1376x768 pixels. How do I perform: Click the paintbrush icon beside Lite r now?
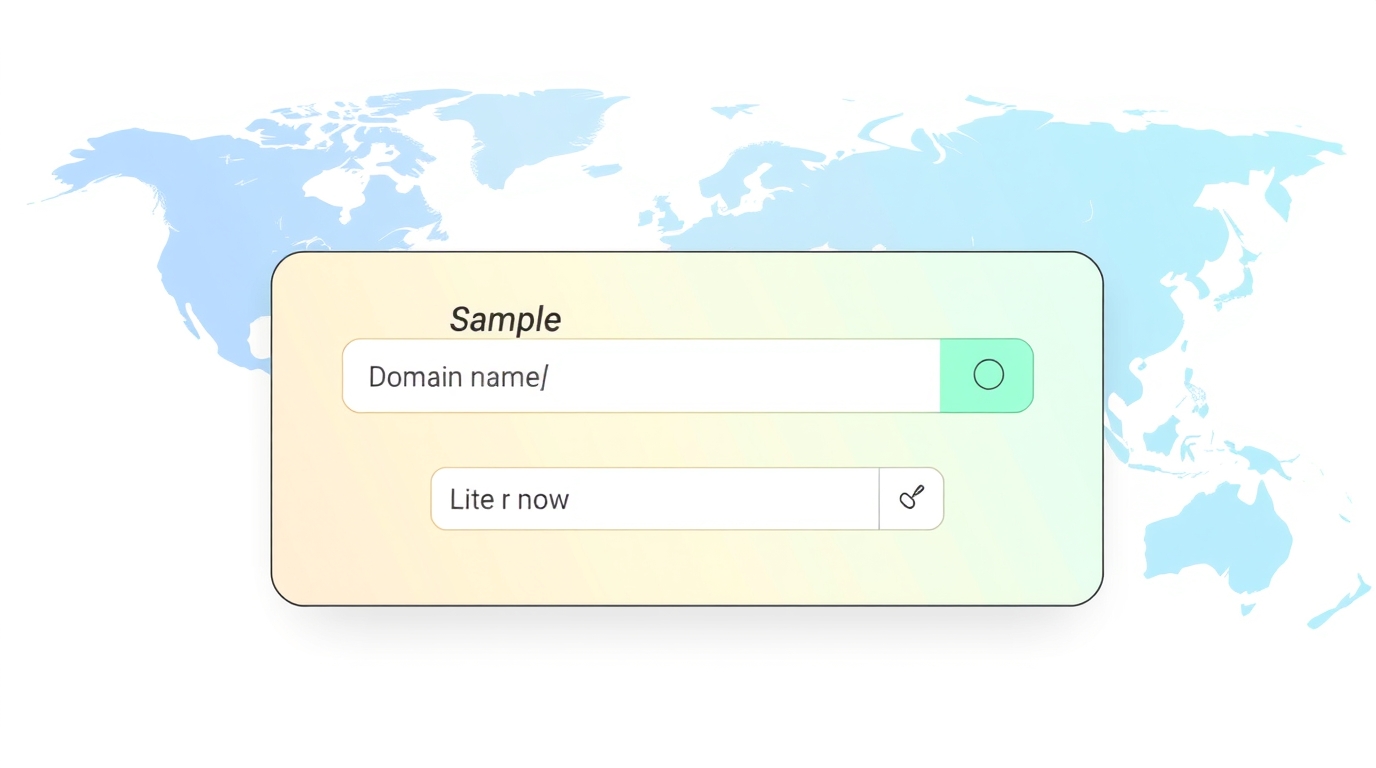(911, 498)
